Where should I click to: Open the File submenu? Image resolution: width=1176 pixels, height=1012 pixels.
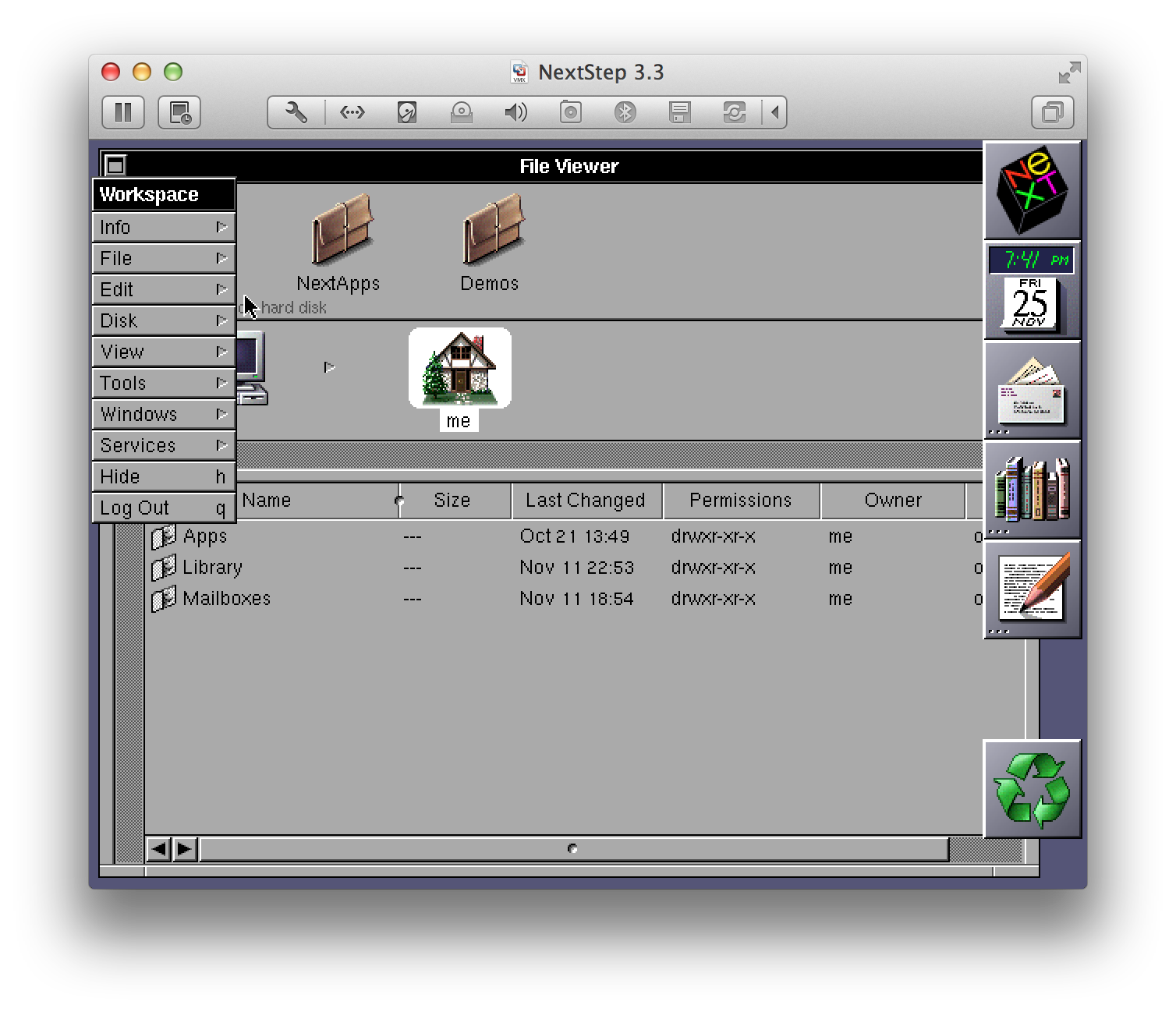[164, 258]
